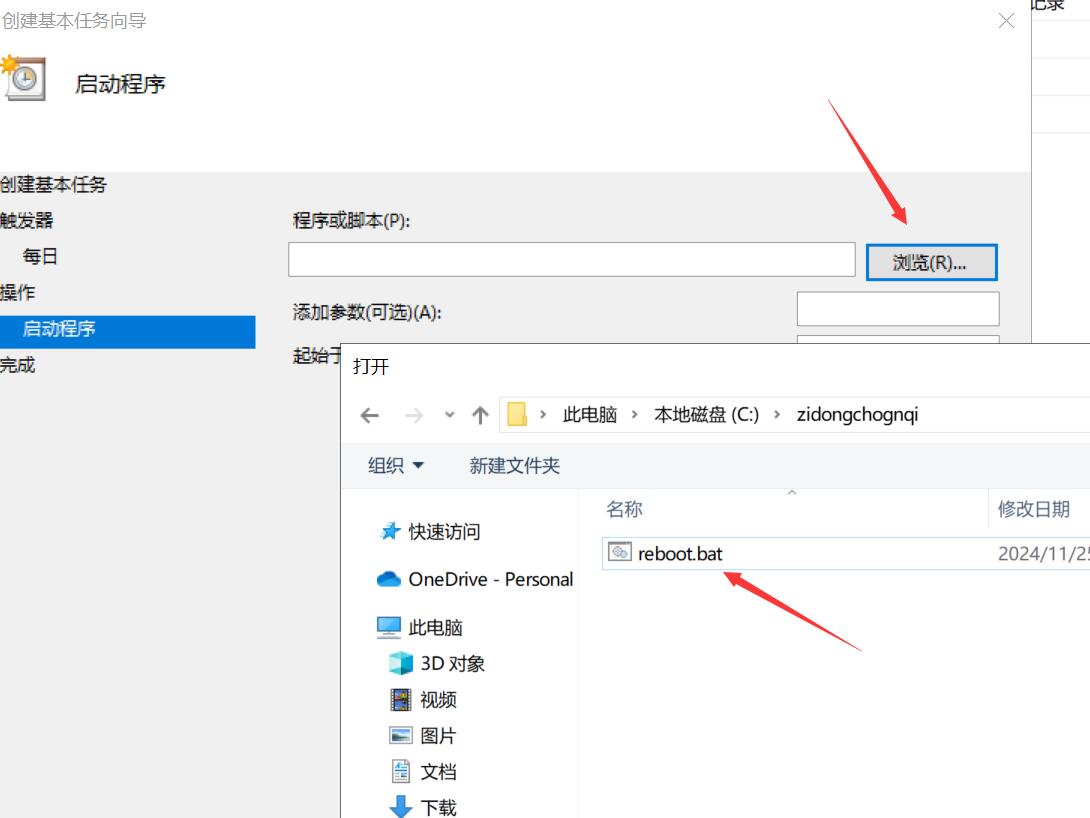Focus the 程序或脚本(P) input field
This screenshot has width=1090, height=818.
coord(571,259)
